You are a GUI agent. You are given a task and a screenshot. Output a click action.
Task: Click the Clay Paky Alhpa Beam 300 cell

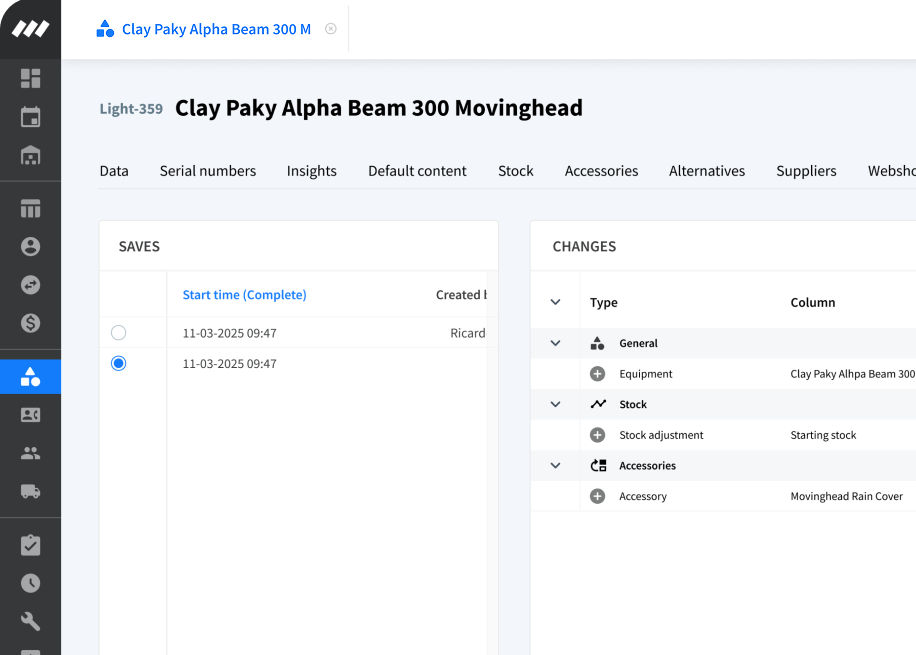tap(852, 374)
